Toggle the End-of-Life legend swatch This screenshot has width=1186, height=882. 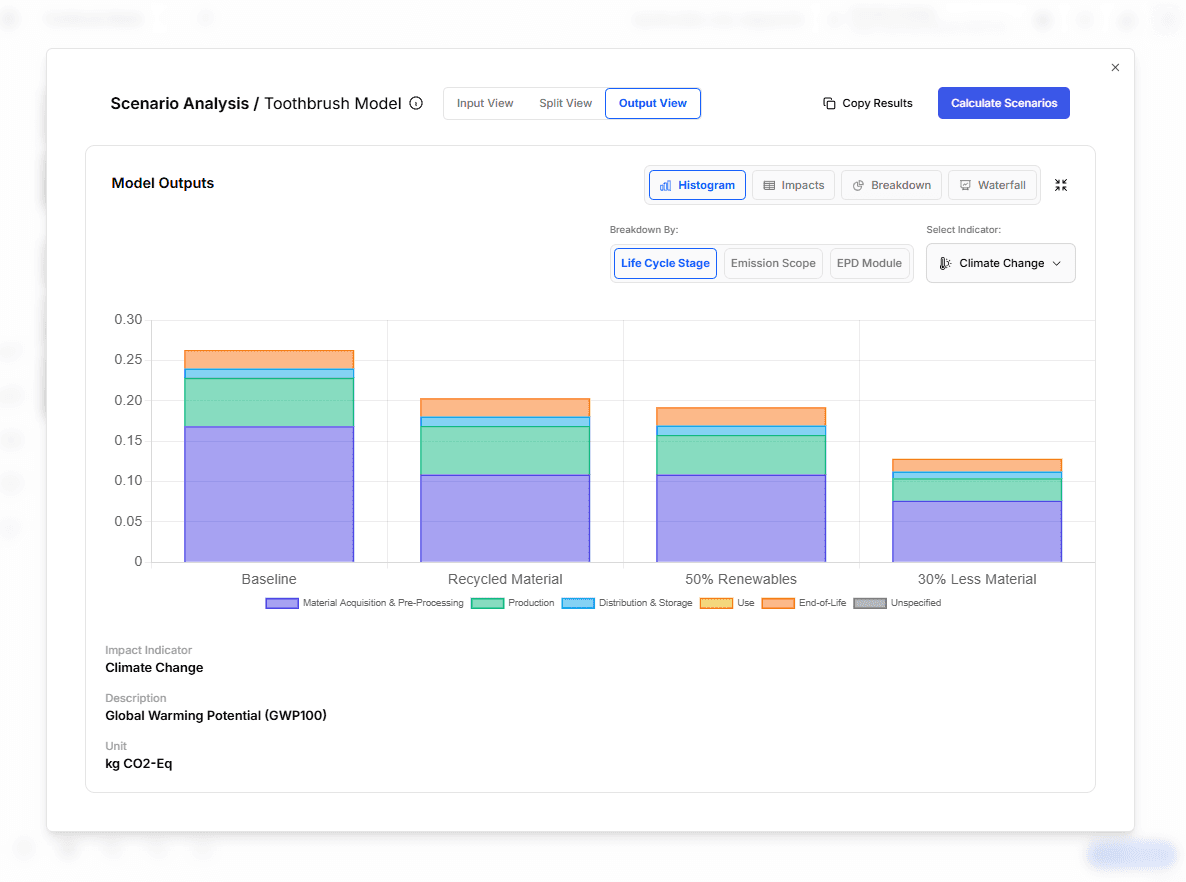(778, 604)
